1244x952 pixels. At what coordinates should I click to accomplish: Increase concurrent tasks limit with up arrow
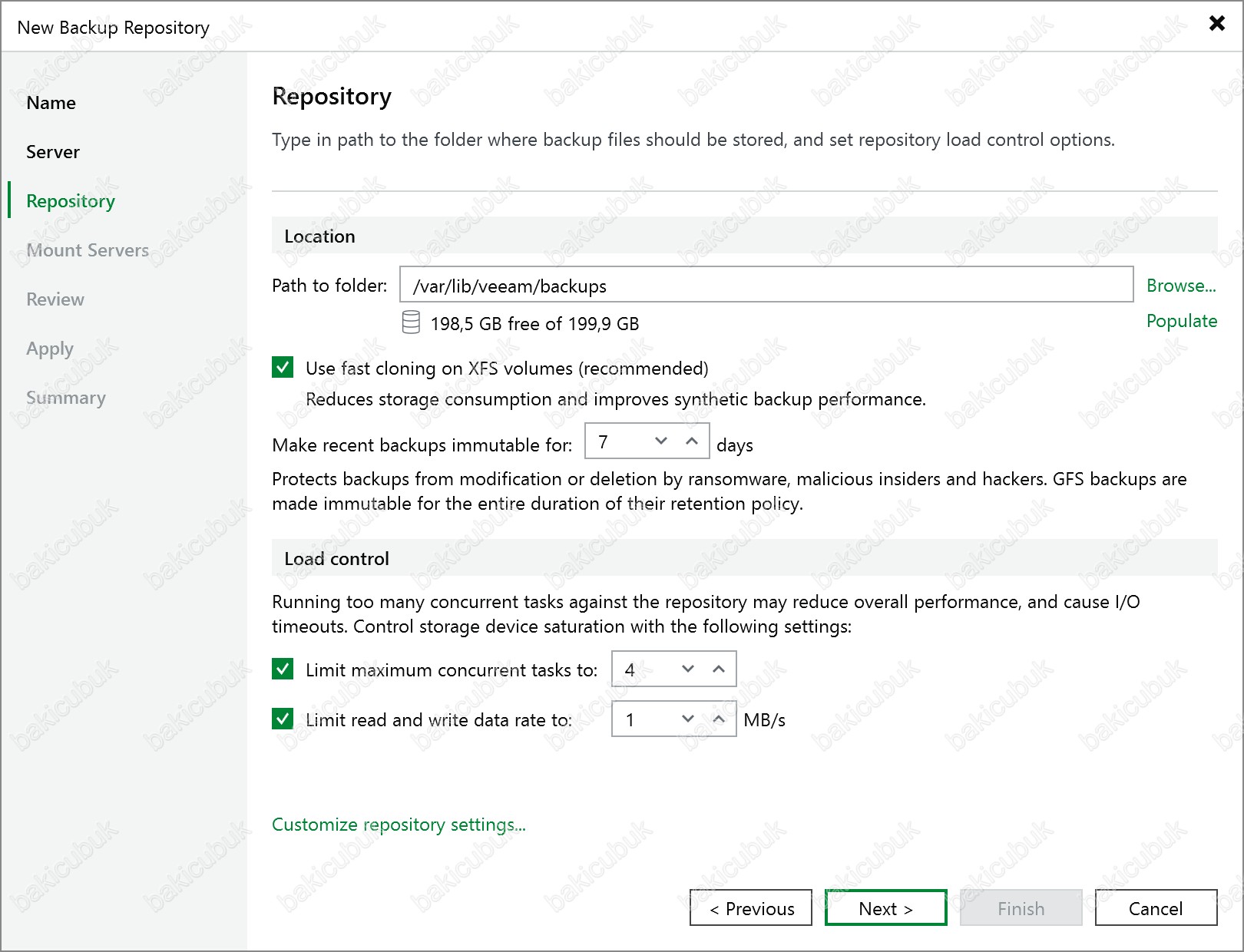click(x=719, y=669)
